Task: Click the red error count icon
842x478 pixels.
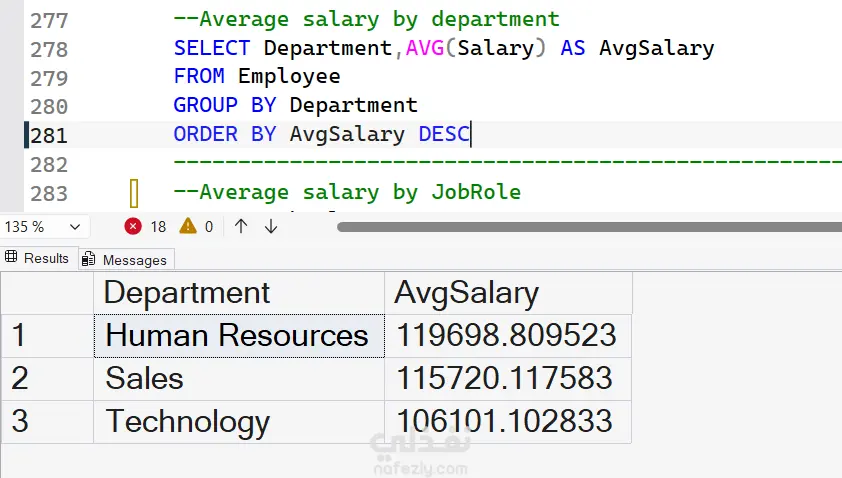Action: [x=133, y=227]
